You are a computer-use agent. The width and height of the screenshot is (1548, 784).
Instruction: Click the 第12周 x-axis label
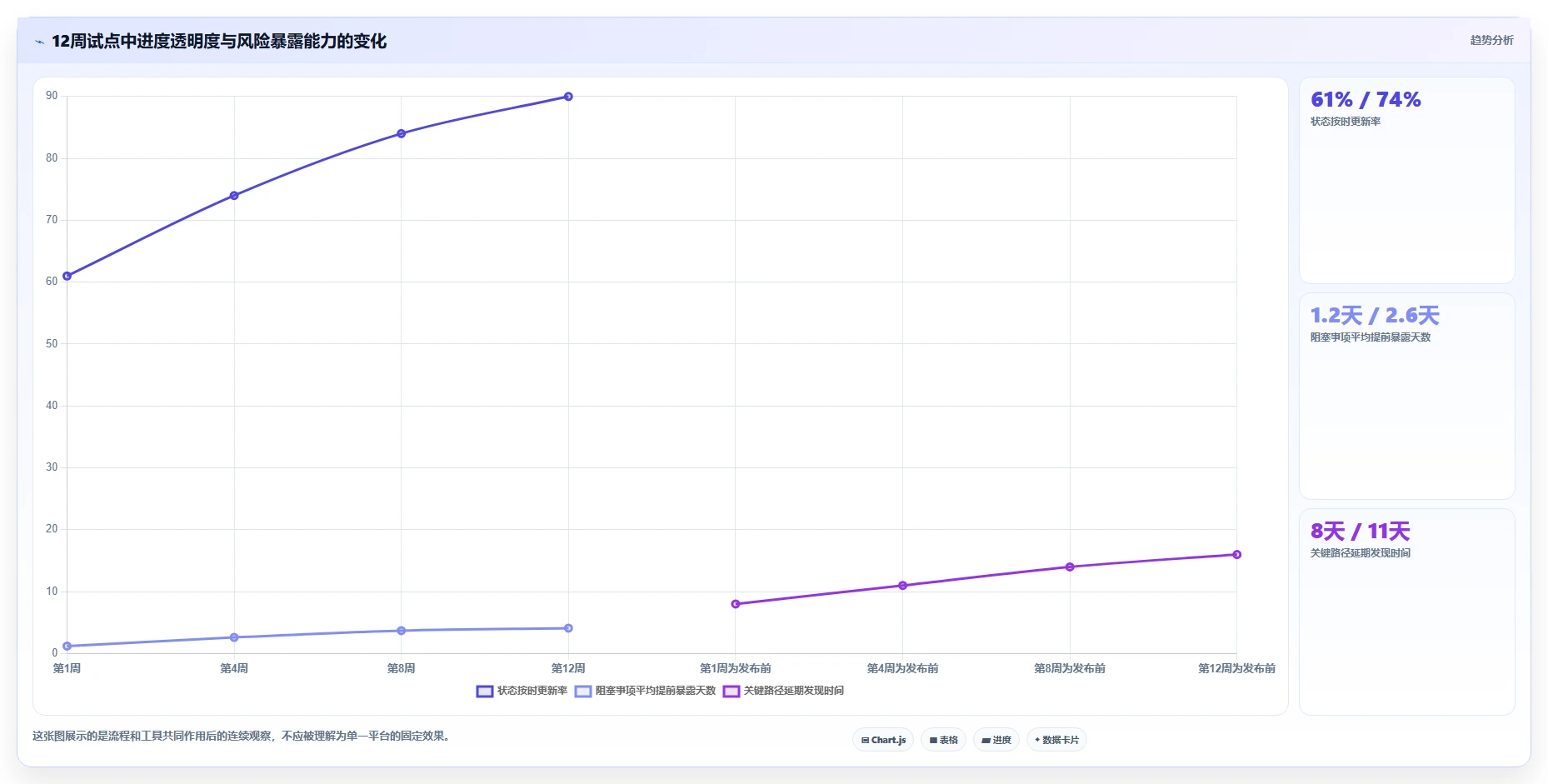coord(568,668)
